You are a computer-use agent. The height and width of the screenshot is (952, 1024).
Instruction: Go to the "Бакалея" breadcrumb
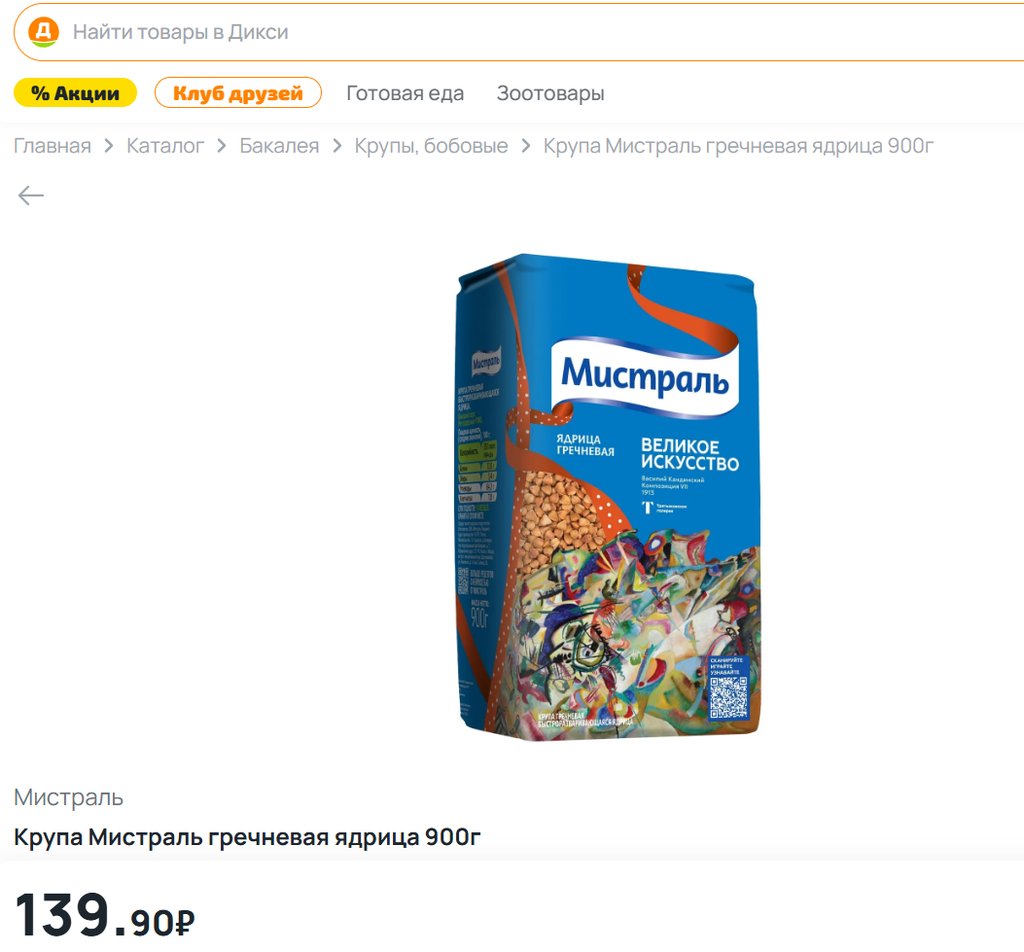pos(279,146)
